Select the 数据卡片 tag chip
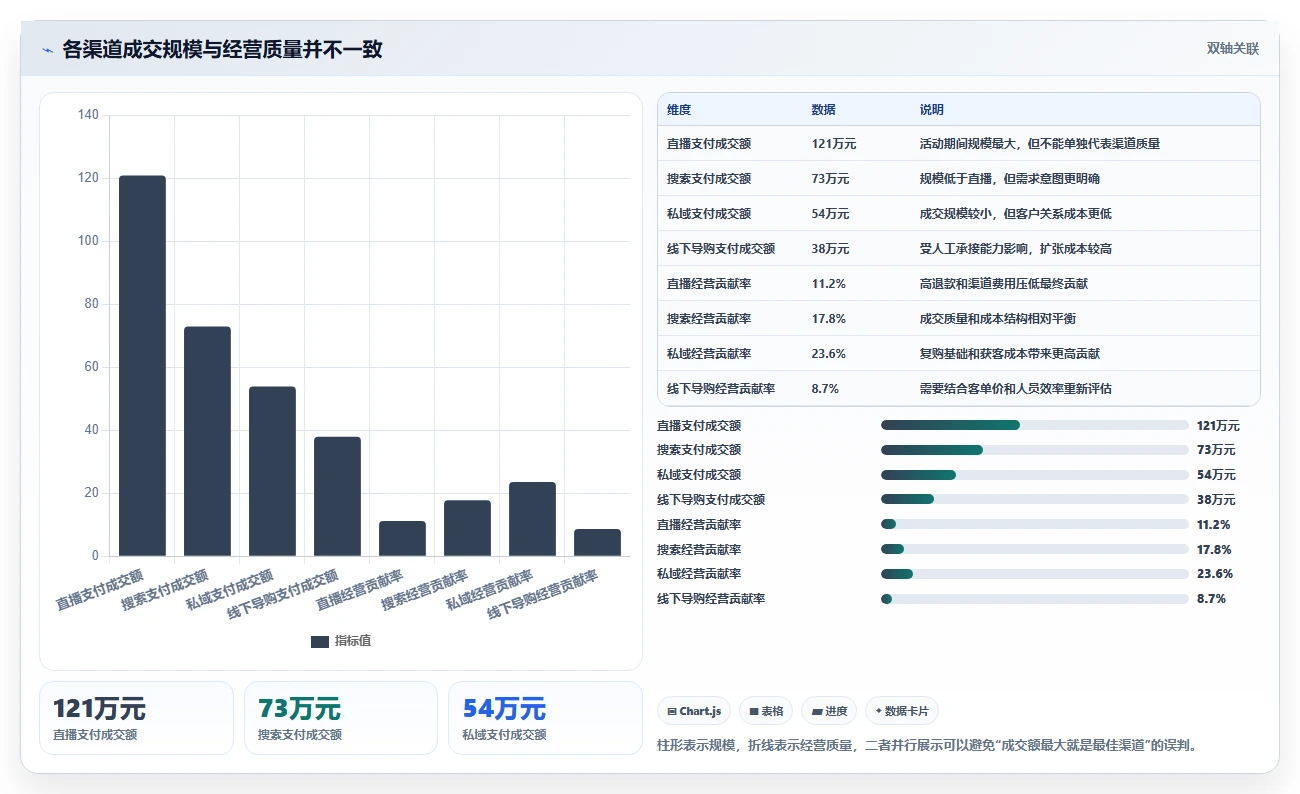 coord(902,711)
